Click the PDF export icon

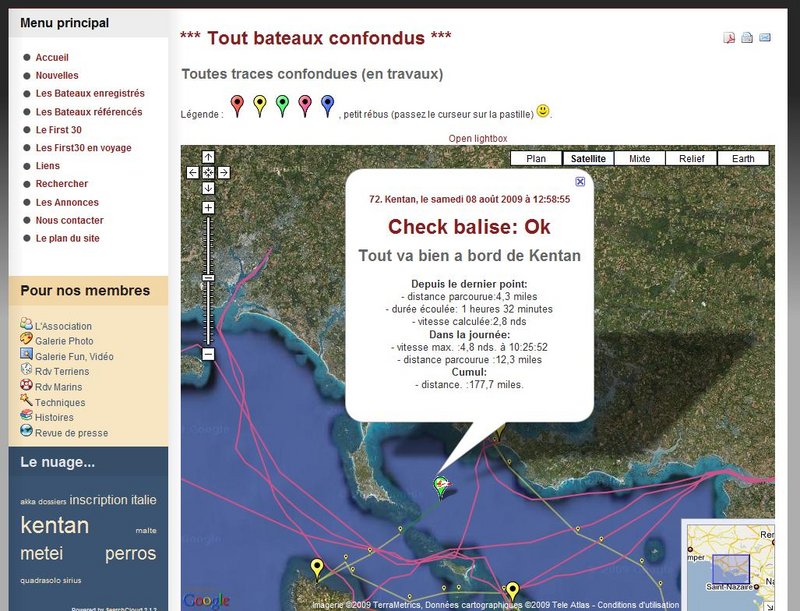[x=730, y=38]
